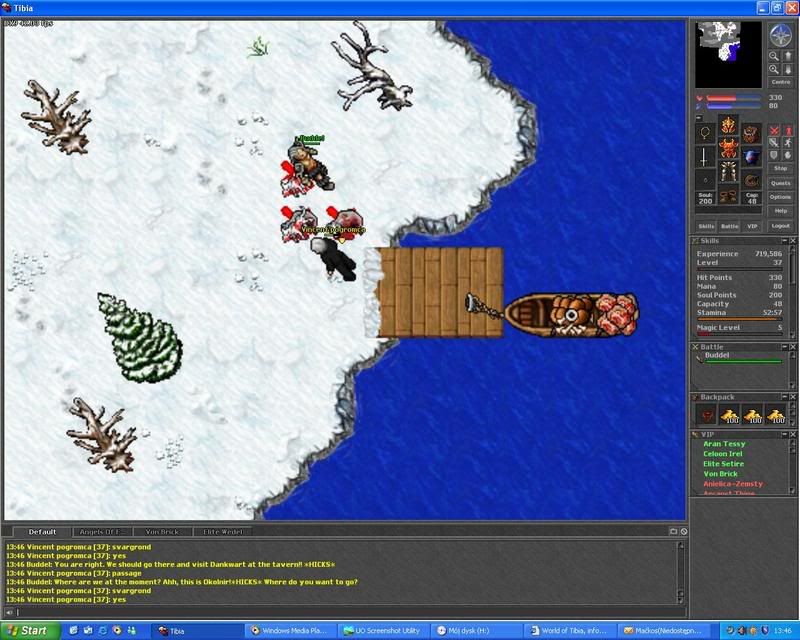Click the ring equipment slot
The width and height of the screenshot is (800, 640).
coord(705,180)
